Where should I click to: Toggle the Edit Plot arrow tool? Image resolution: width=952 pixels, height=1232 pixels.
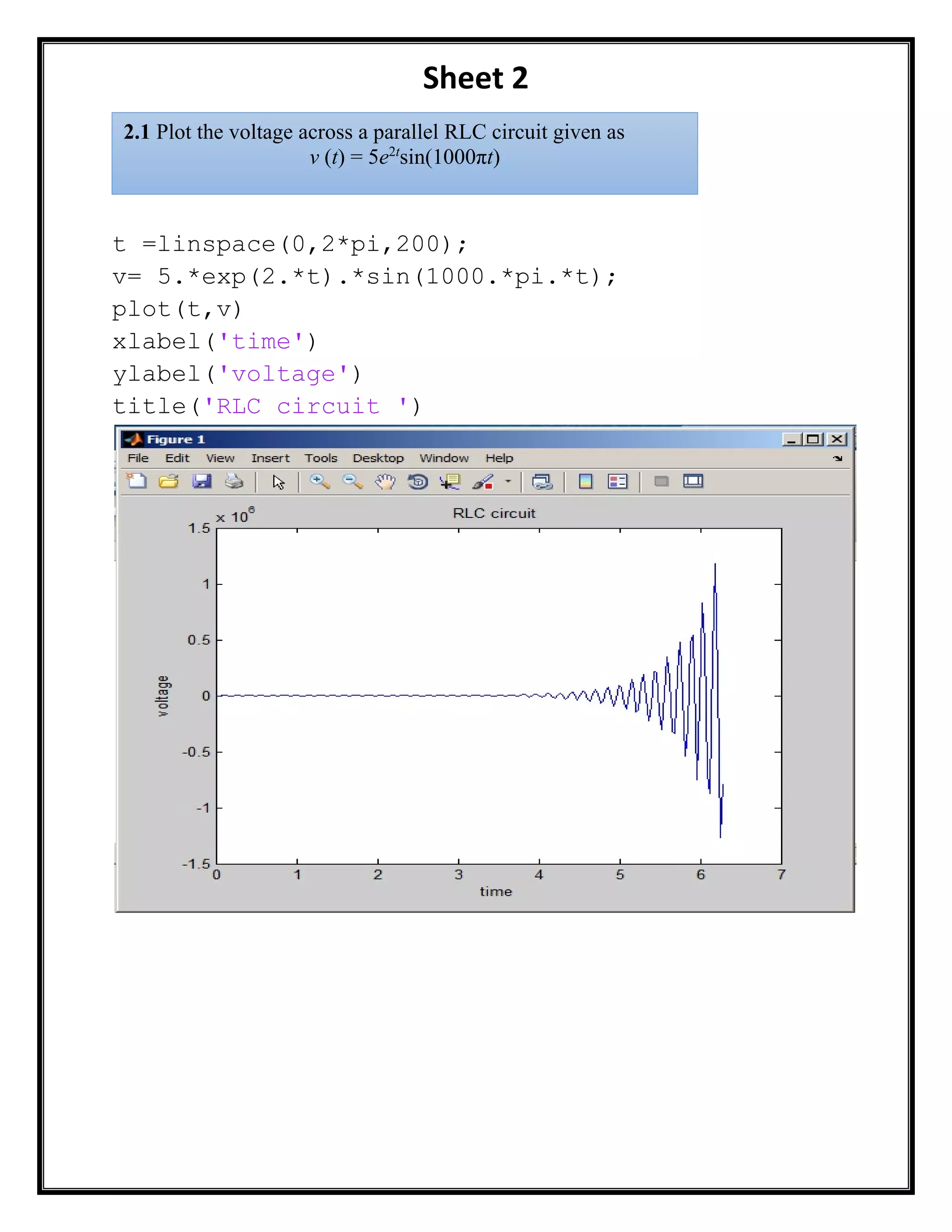click(x=278, y=482)
